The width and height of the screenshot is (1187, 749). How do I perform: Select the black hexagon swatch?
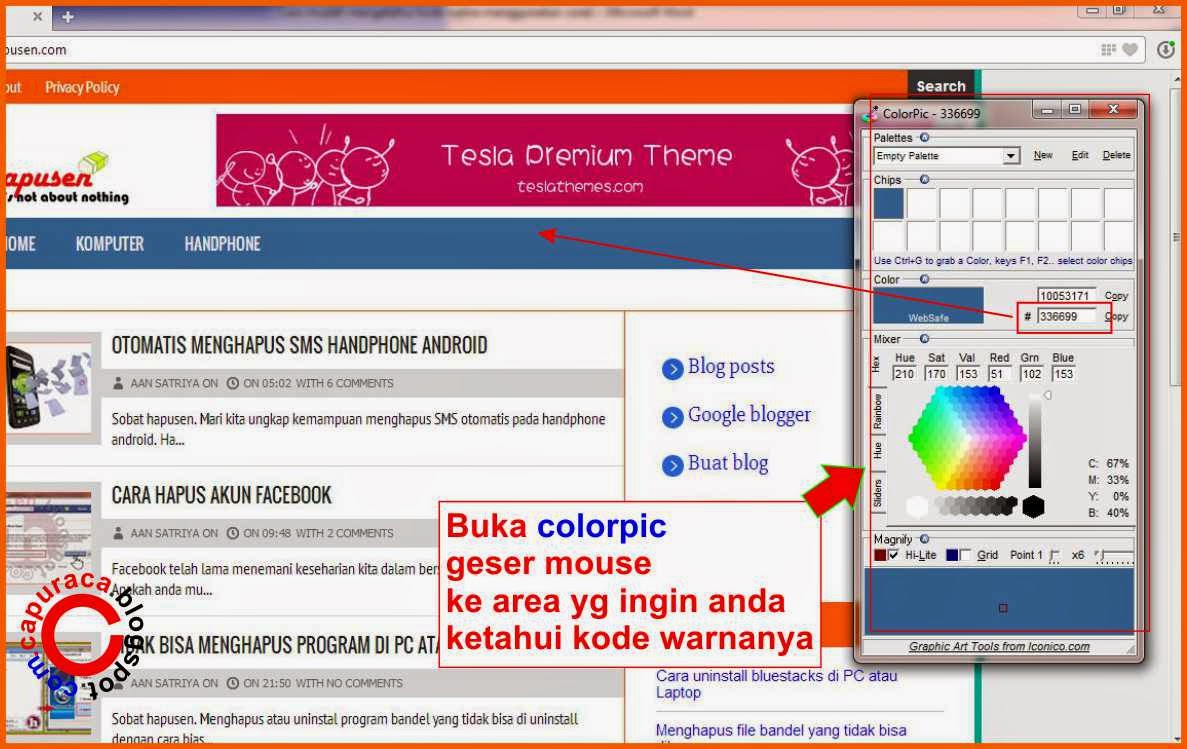tap(1033, 506)
